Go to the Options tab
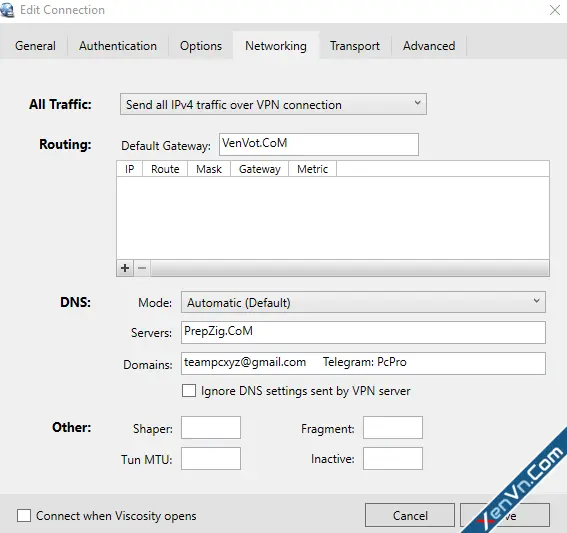The height and width of the screenshot is (533, 567). (x=201, y=46)
